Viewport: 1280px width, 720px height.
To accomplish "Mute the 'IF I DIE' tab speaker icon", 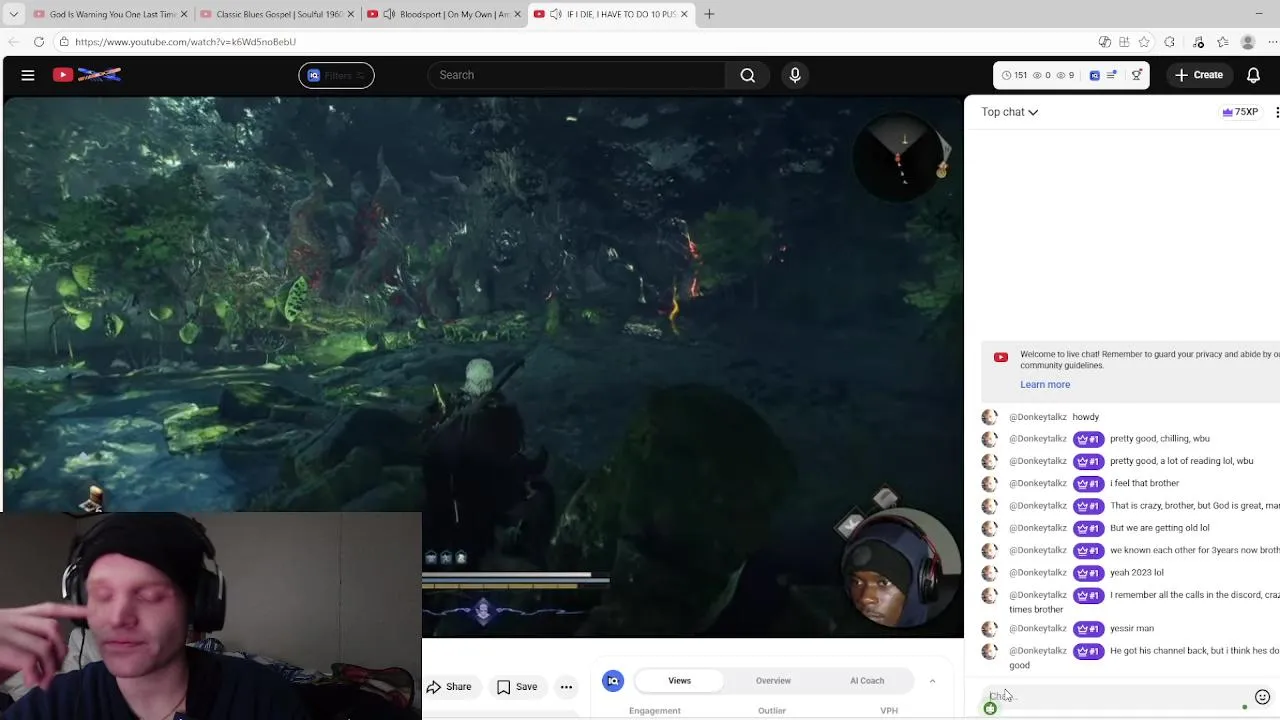I will [x=556, y=14].
